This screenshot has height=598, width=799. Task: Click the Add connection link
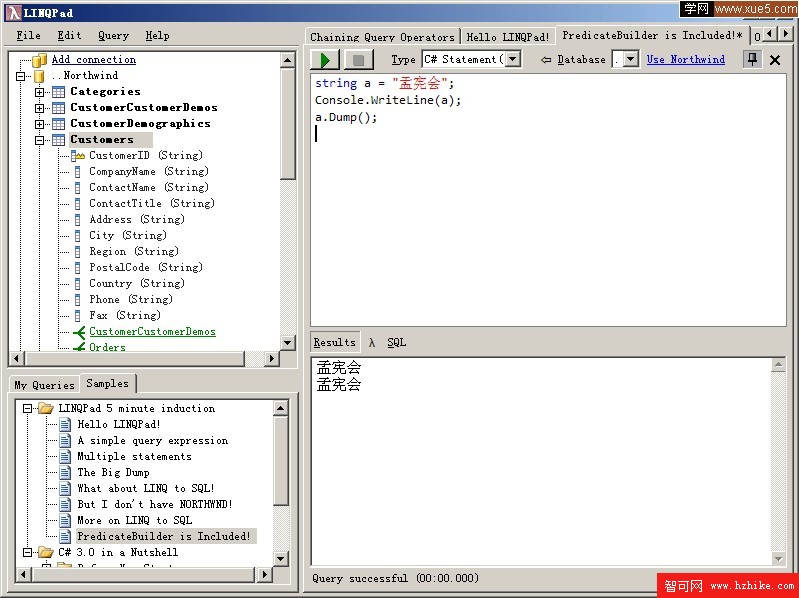[94, 60]
